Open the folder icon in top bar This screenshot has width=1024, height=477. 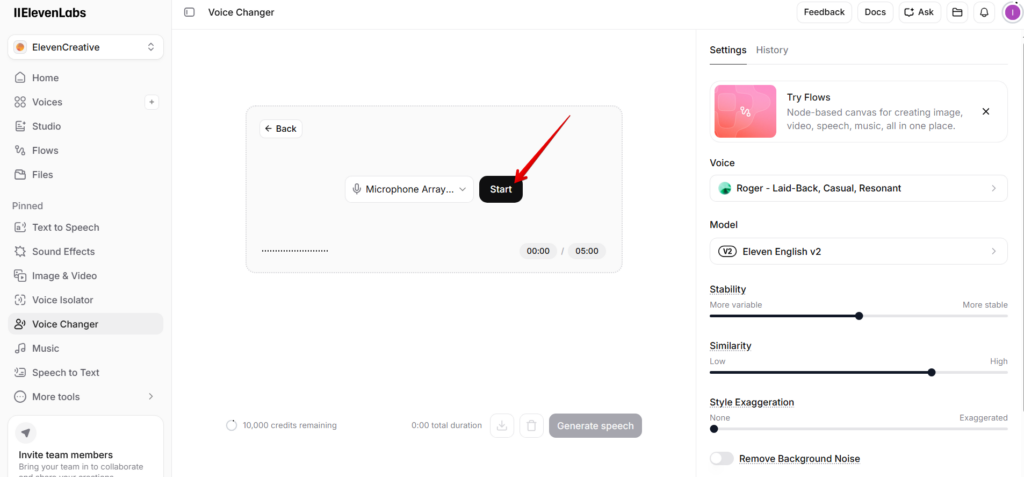(x=957, y=12)
